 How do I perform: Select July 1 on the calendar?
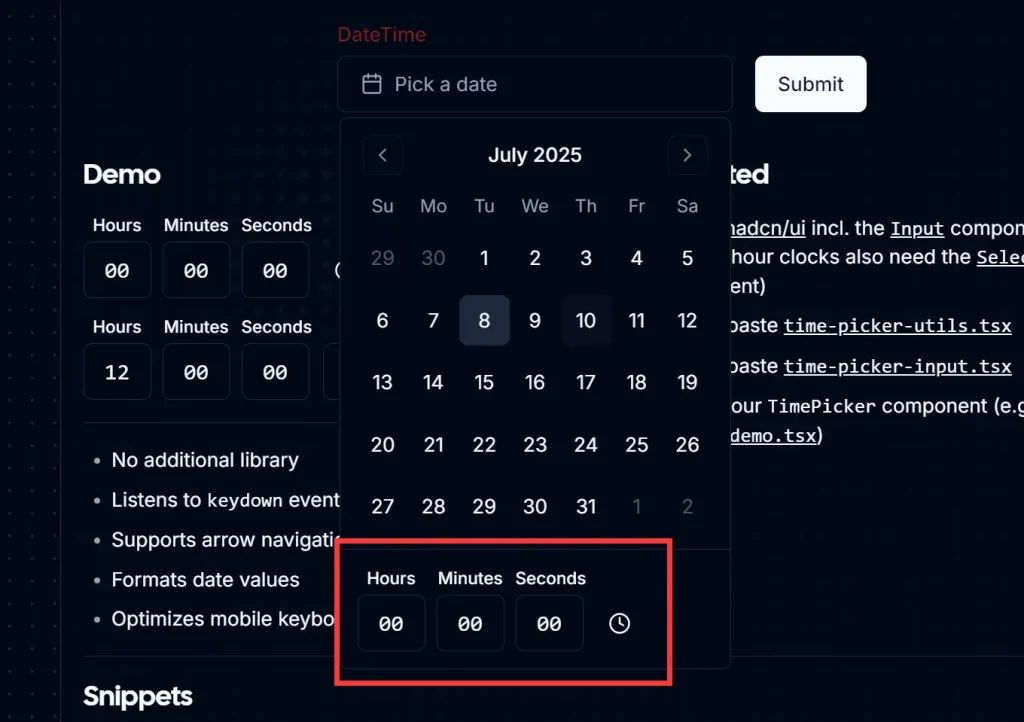click(x=484, y=258)
